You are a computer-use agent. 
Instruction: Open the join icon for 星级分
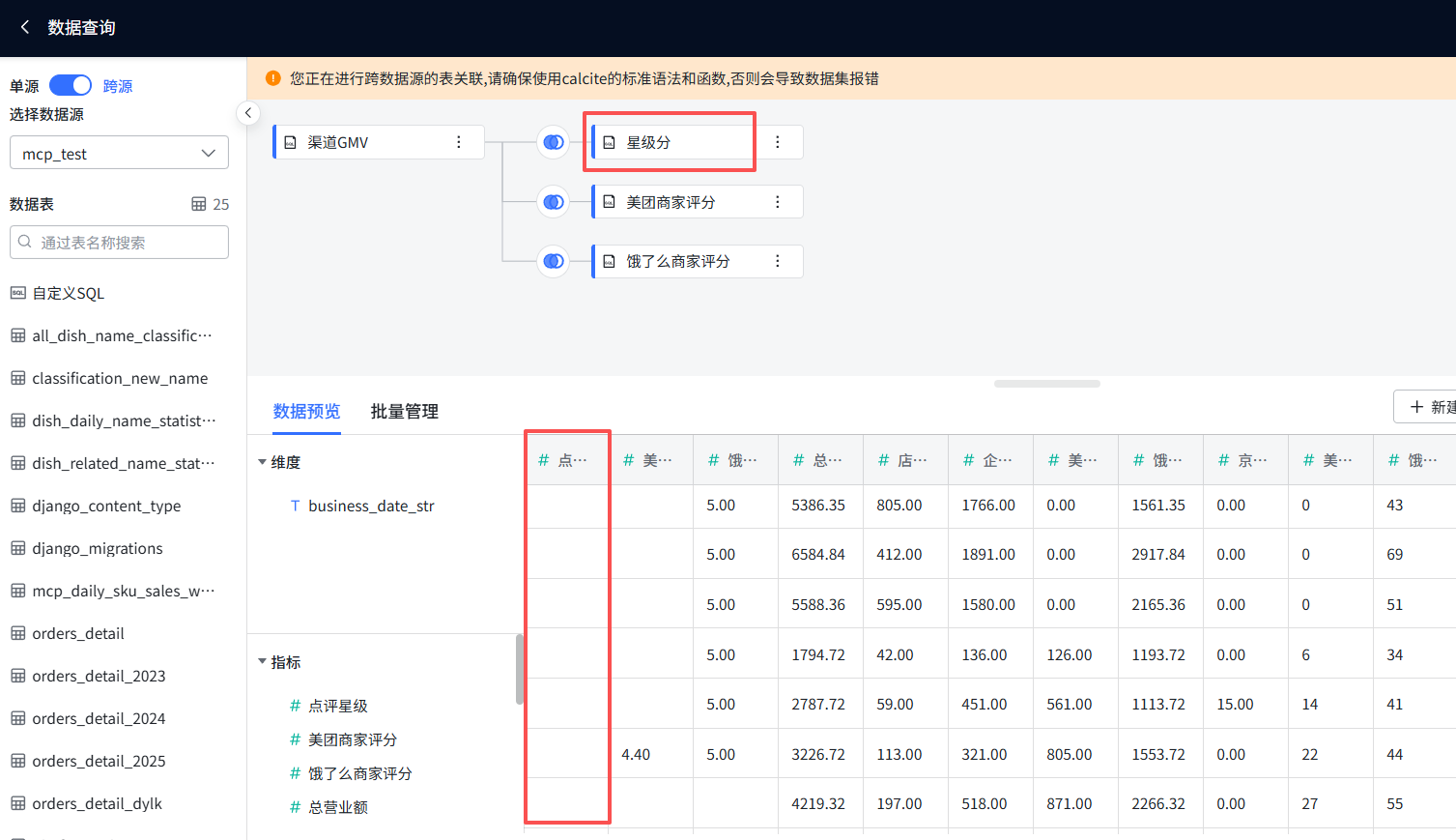[x=554, y=142]
